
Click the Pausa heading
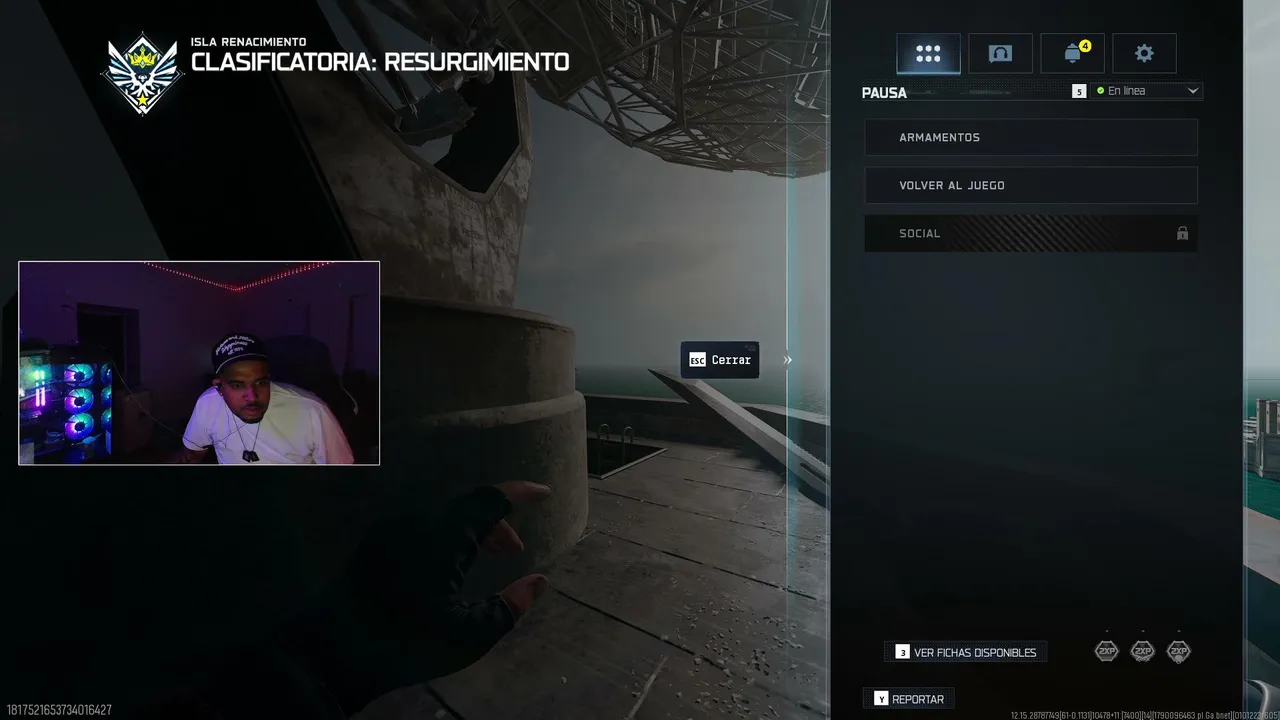[x=884, y=93]
